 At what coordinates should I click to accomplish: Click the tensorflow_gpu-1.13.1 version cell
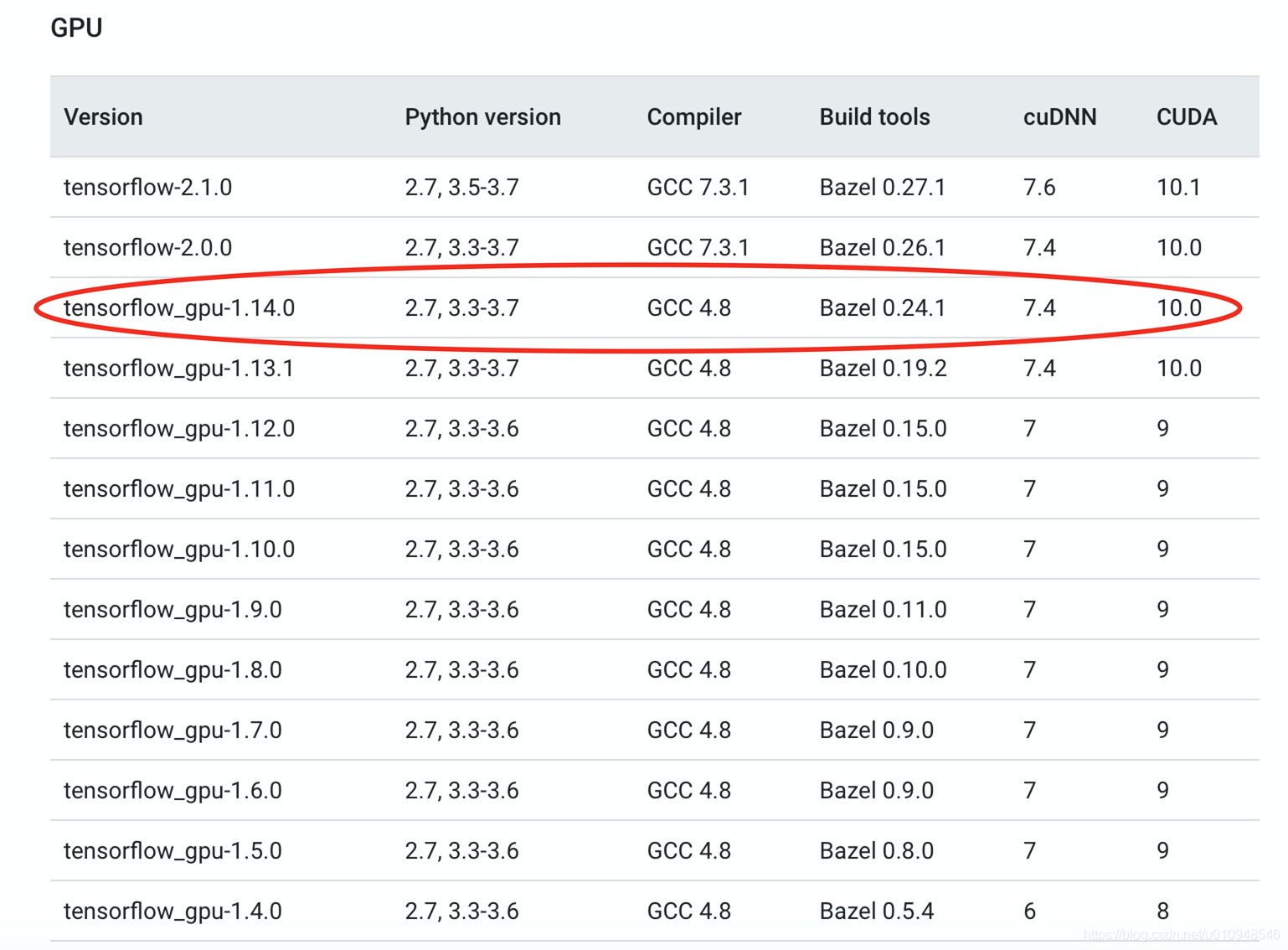179,368
